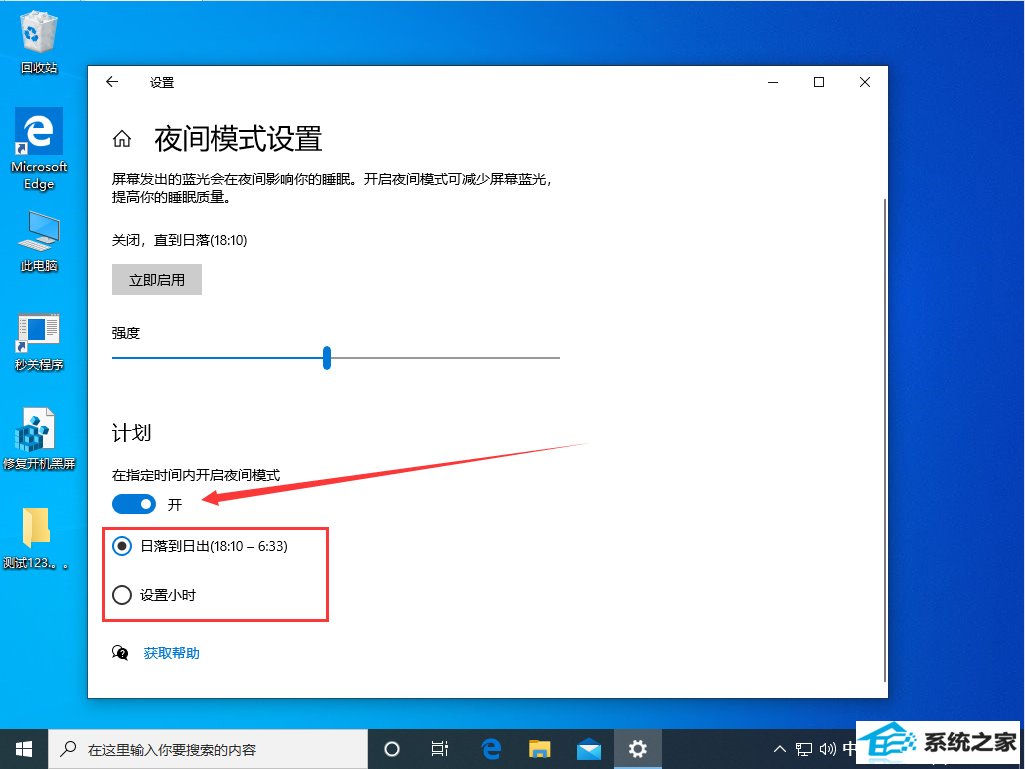This screenshot has height=769, width=1025.
Task: Open the Windows Start menu
Action: pyautogui.click(x=24, y=749)
